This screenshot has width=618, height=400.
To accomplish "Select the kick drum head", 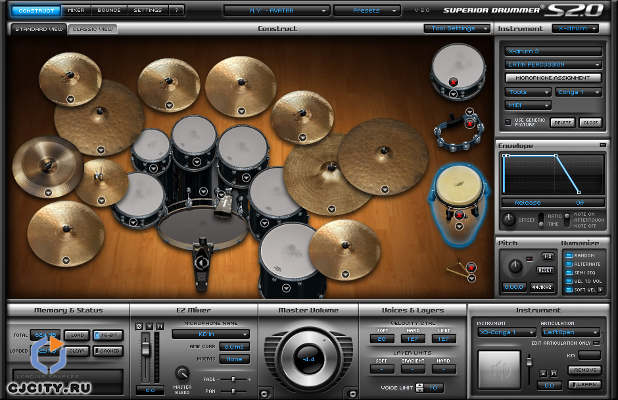I will click(x=203, y=227).
